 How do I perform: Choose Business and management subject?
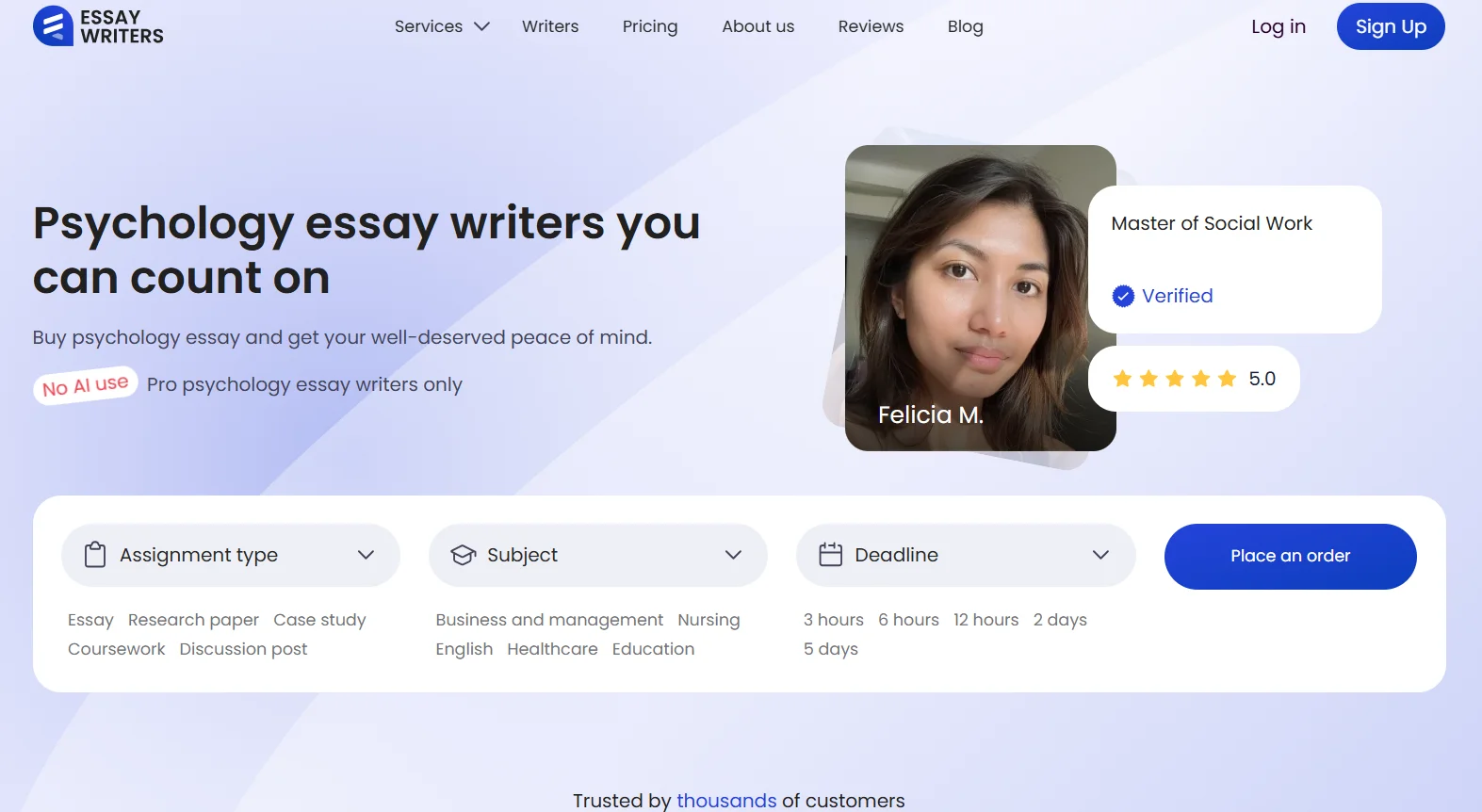549,620
